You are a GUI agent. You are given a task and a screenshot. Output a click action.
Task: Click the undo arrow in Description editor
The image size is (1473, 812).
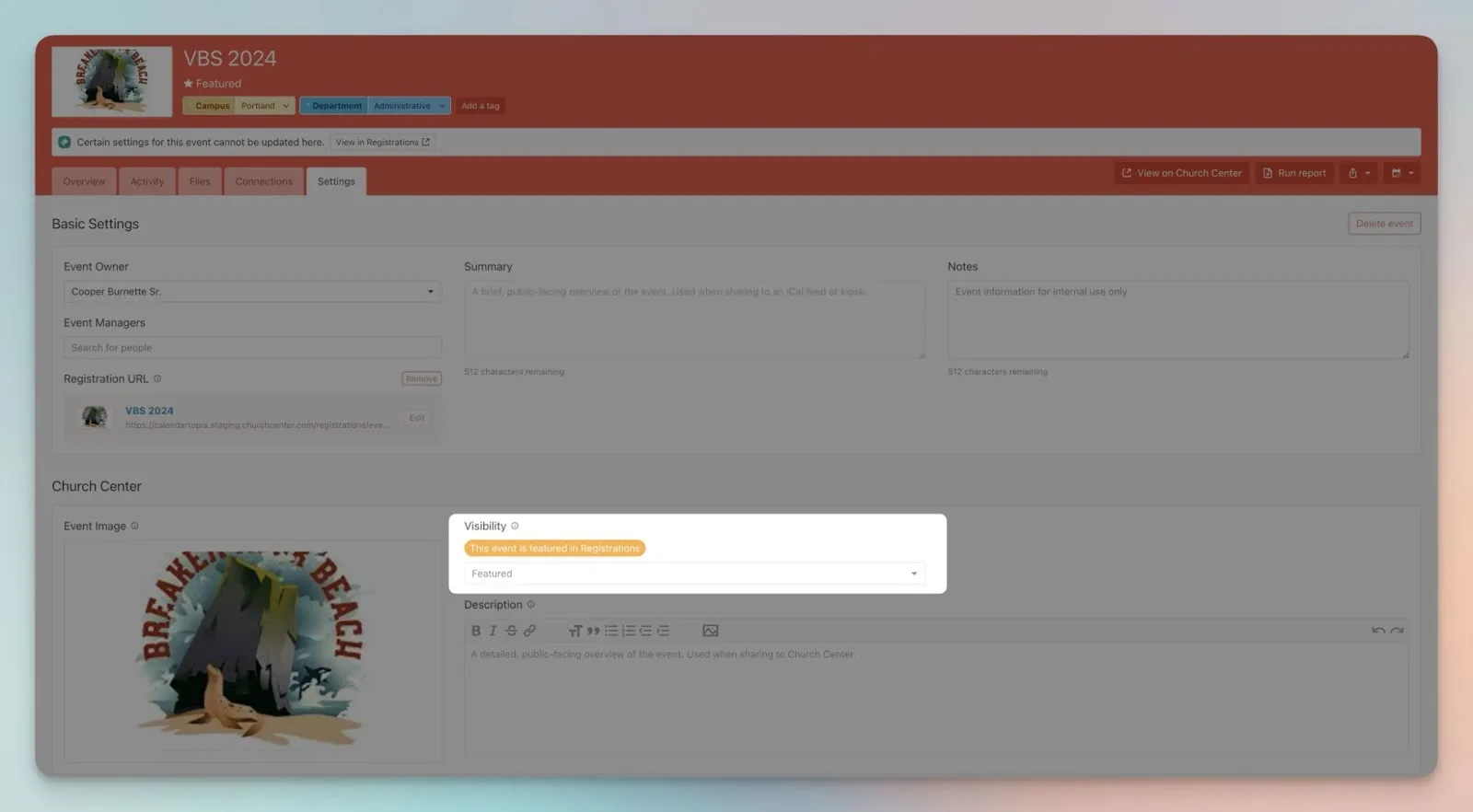[1377, 631]
